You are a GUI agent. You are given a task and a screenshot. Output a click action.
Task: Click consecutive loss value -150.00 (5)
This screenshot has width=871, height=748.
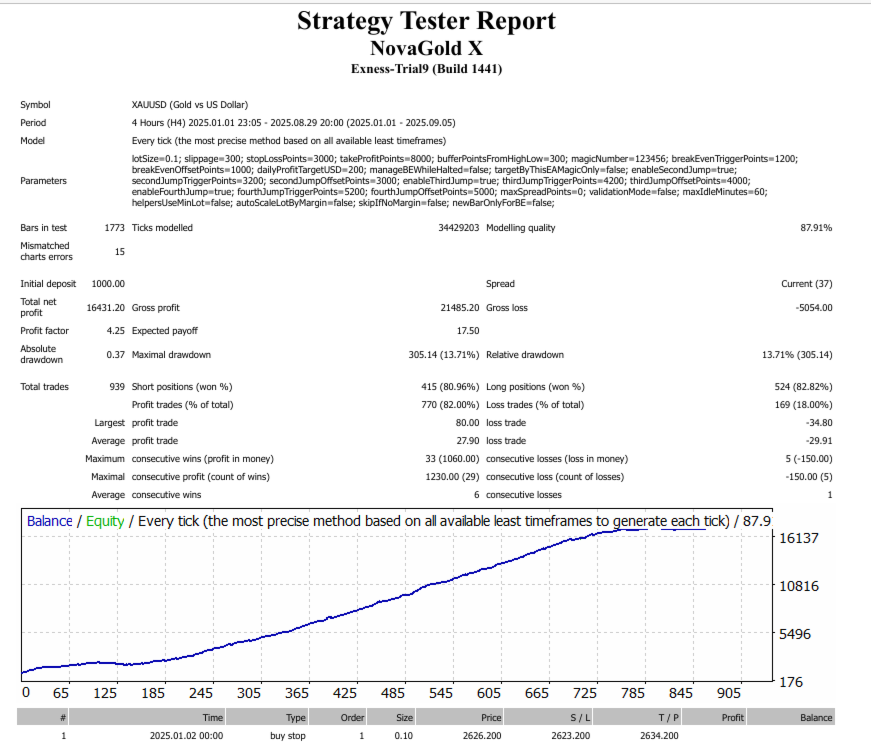[x=808, y=477]
